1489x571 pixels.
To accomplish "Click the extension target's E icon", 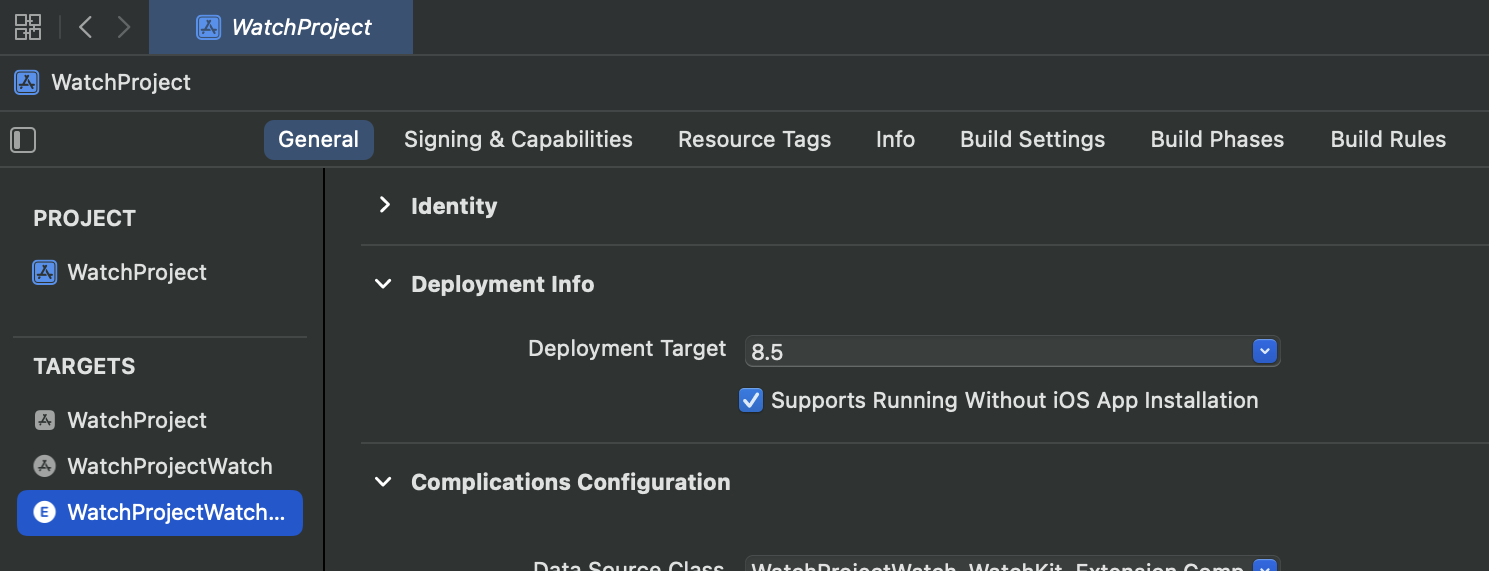I will pos(44,513).
